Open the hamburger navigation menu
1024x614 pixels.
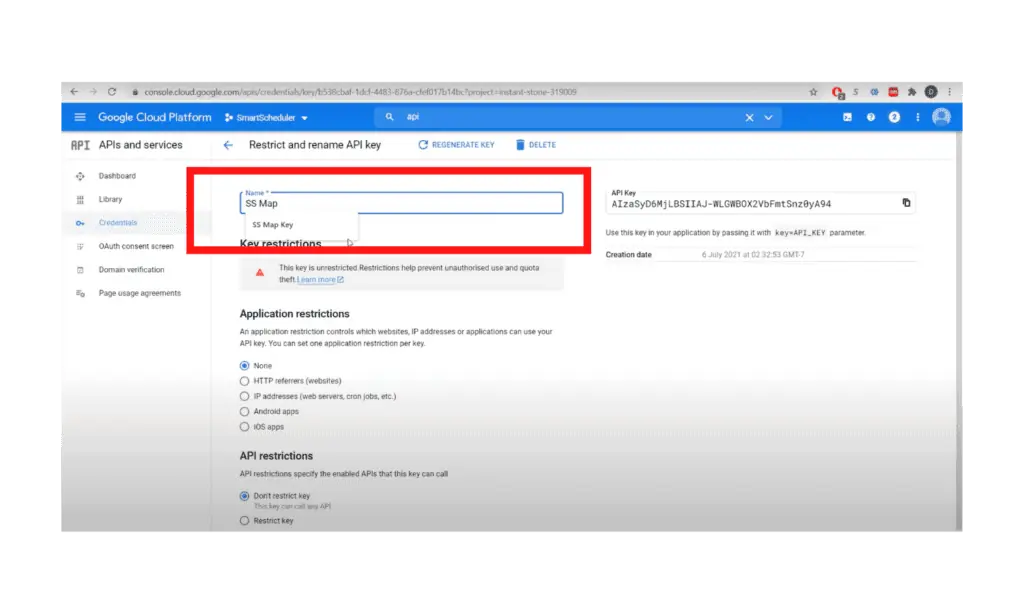coord(80,118)
